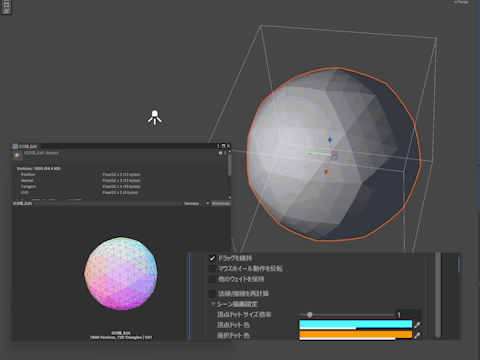Click the Vertices count heading text
The image size is (480, 360).
tap(39, 169)
